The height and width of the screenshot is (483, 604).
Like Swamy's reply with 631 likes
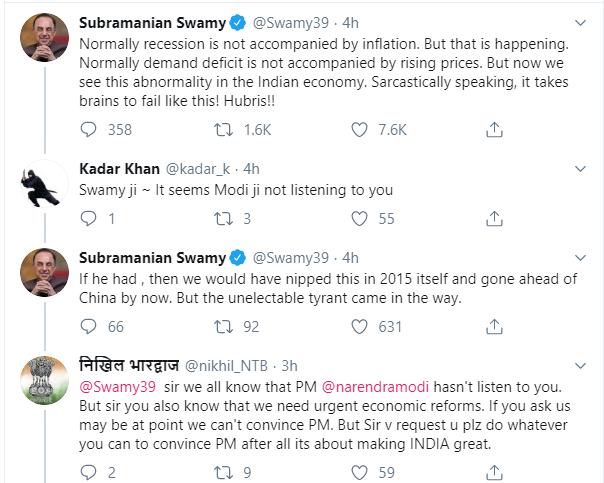pyautogui.click(x=361, y=326)
